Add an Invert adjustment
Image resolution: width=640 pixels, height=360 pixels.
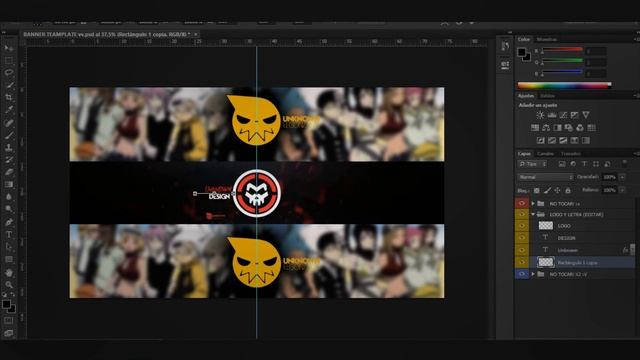pyautogui.click(x=540, y=140)
